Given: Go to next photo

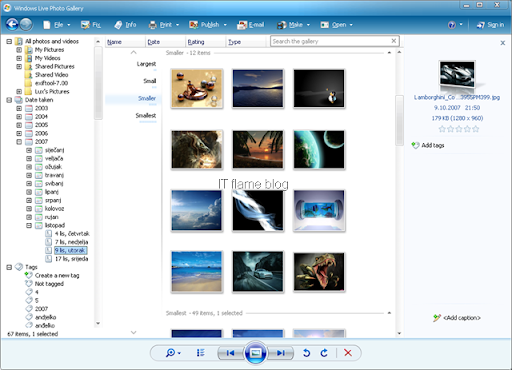Looking at the screenshot, I should [x=281, y=353].
